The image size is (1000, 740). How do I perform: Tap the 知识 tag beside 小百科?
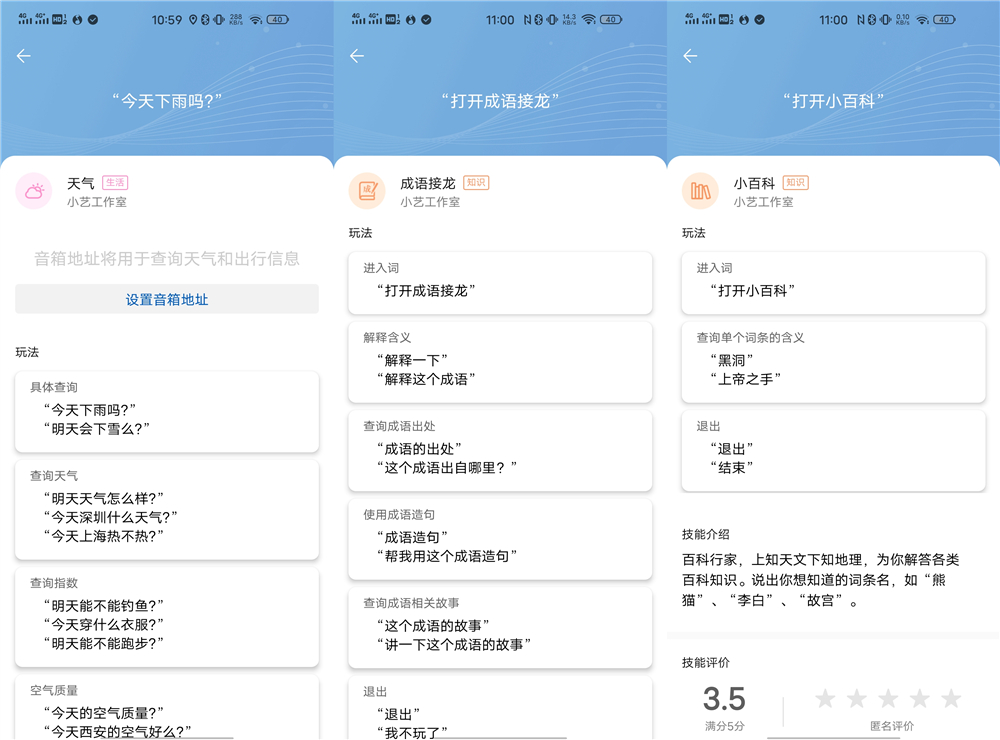click(x=795, y=183)
